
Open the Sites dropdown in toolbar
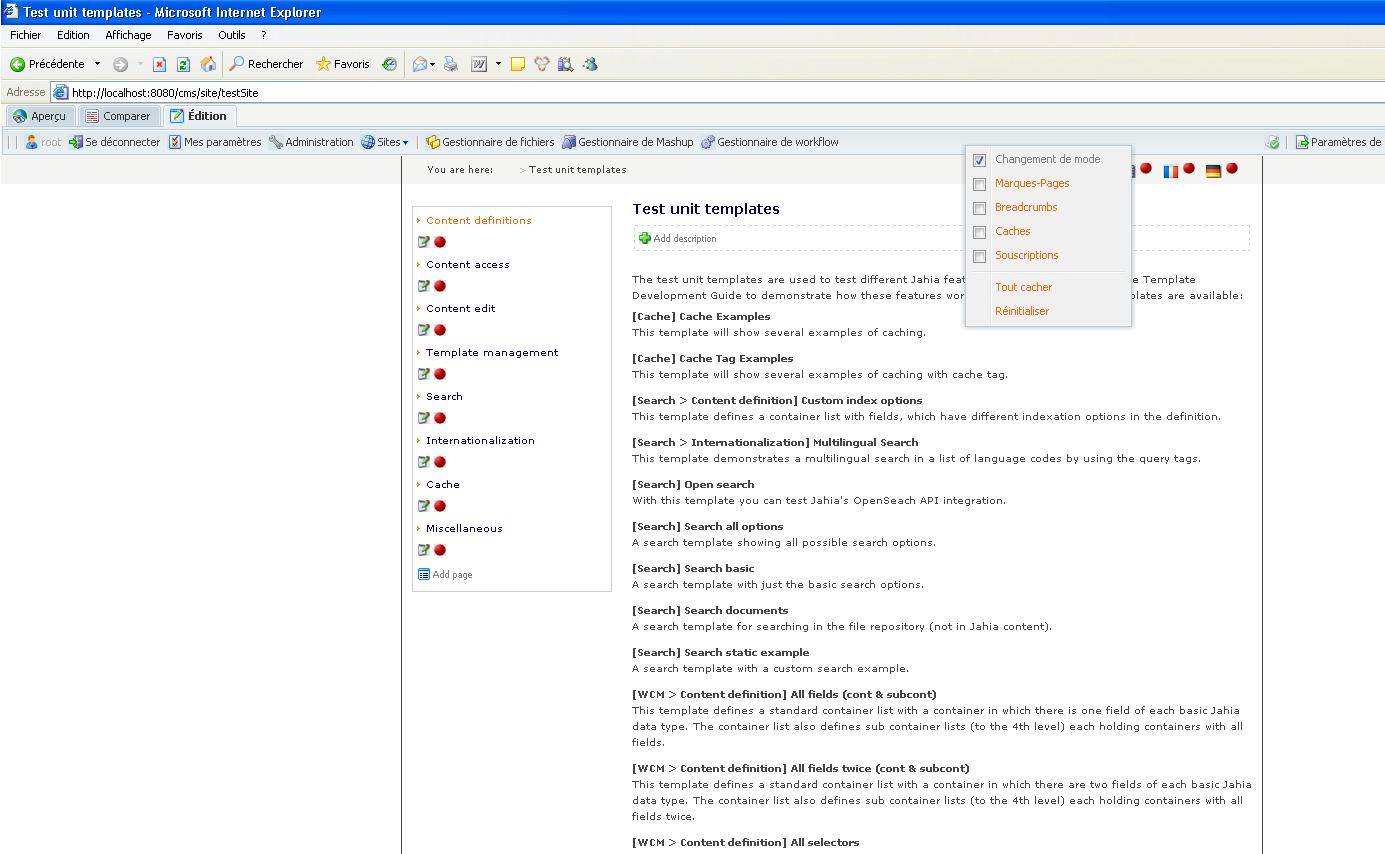(x=385, y=142)
